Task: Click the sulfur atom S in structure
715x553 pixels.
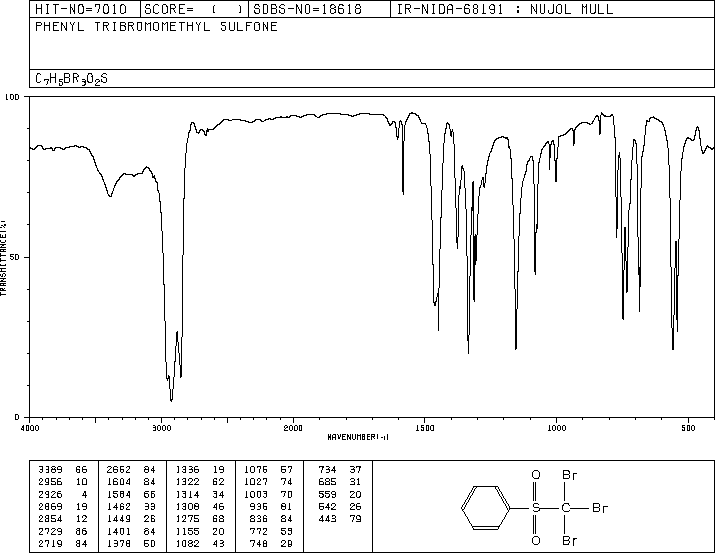Action: (x=536, y=507)
